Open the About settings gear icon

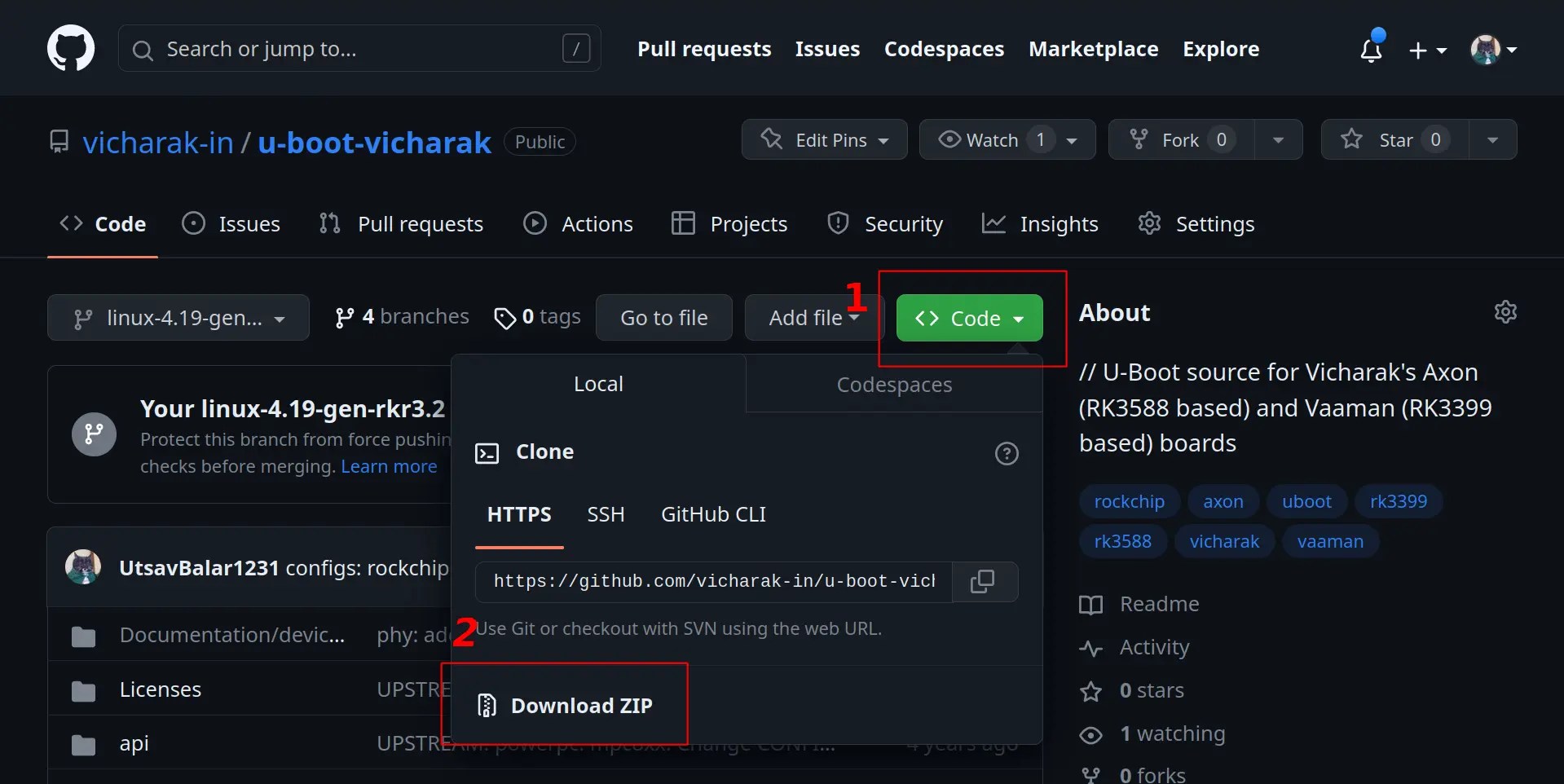click(x=1505, y=312)
